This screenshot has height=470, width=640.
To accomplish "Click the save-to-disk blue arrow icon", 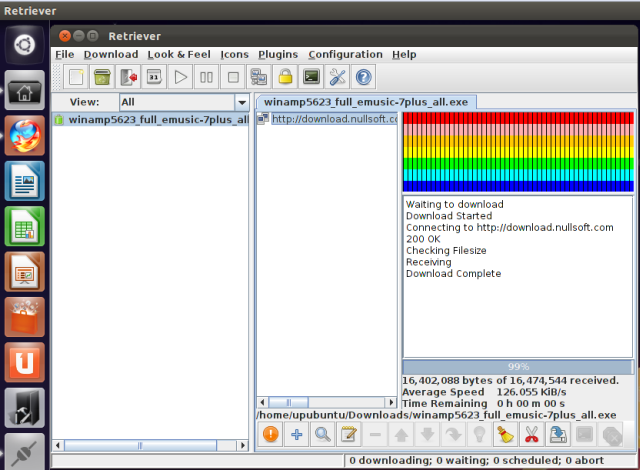I will pyautogui.click(x=558, y=434).
